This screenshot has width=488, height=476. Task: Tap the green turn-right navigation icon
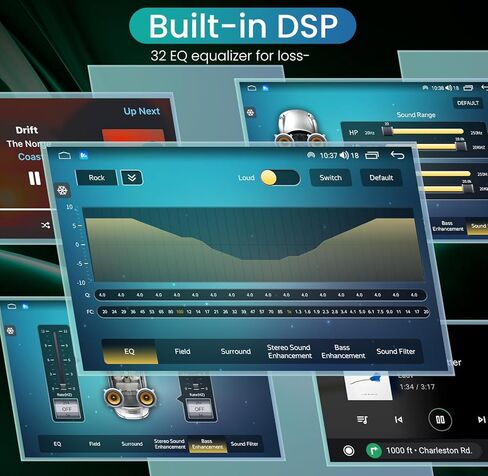pos(374,451)
